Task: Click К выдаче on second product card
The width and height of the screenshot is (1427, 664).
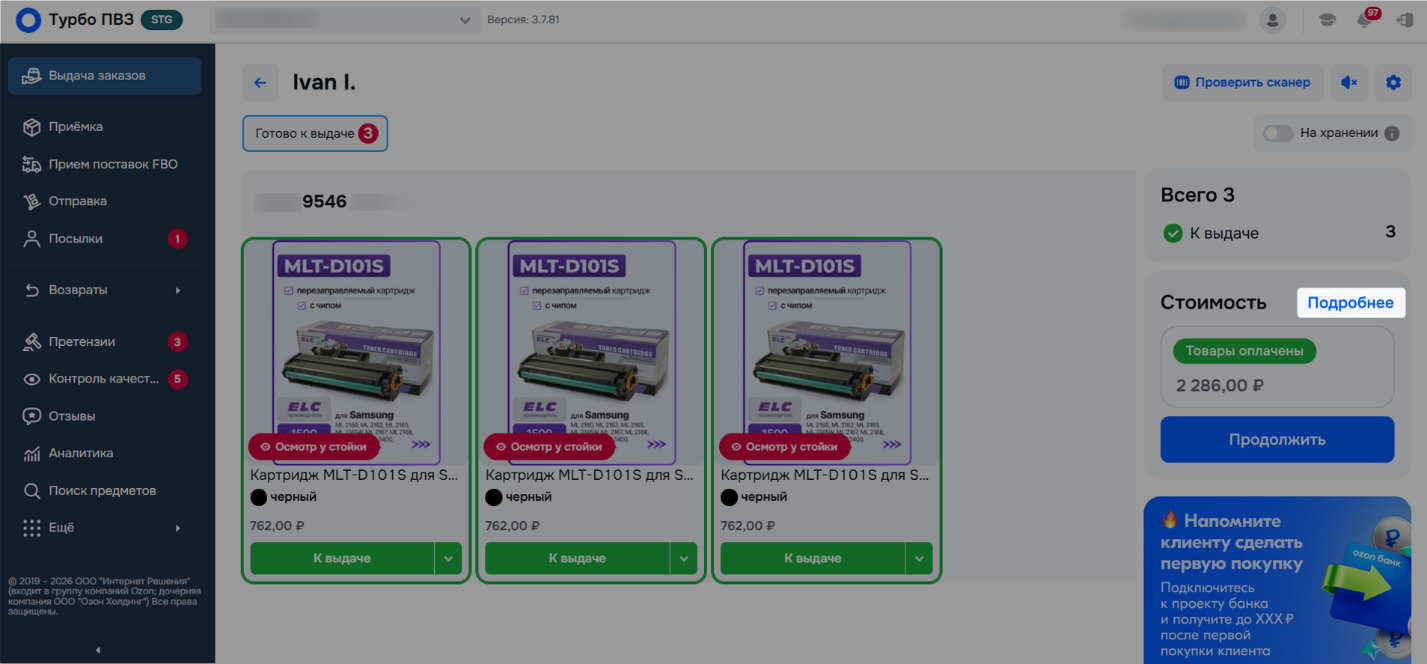Action: [577, 558]
